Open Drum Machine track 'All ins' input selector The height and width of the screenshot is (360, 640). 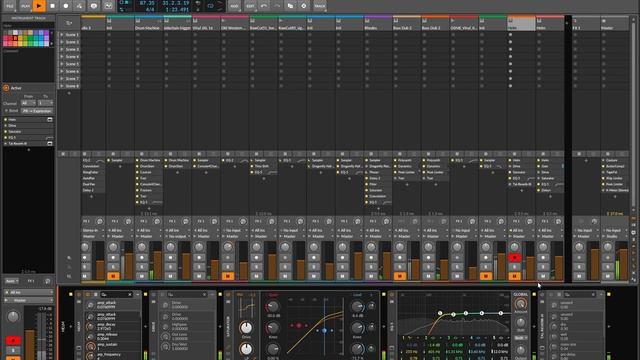[148, 230]
